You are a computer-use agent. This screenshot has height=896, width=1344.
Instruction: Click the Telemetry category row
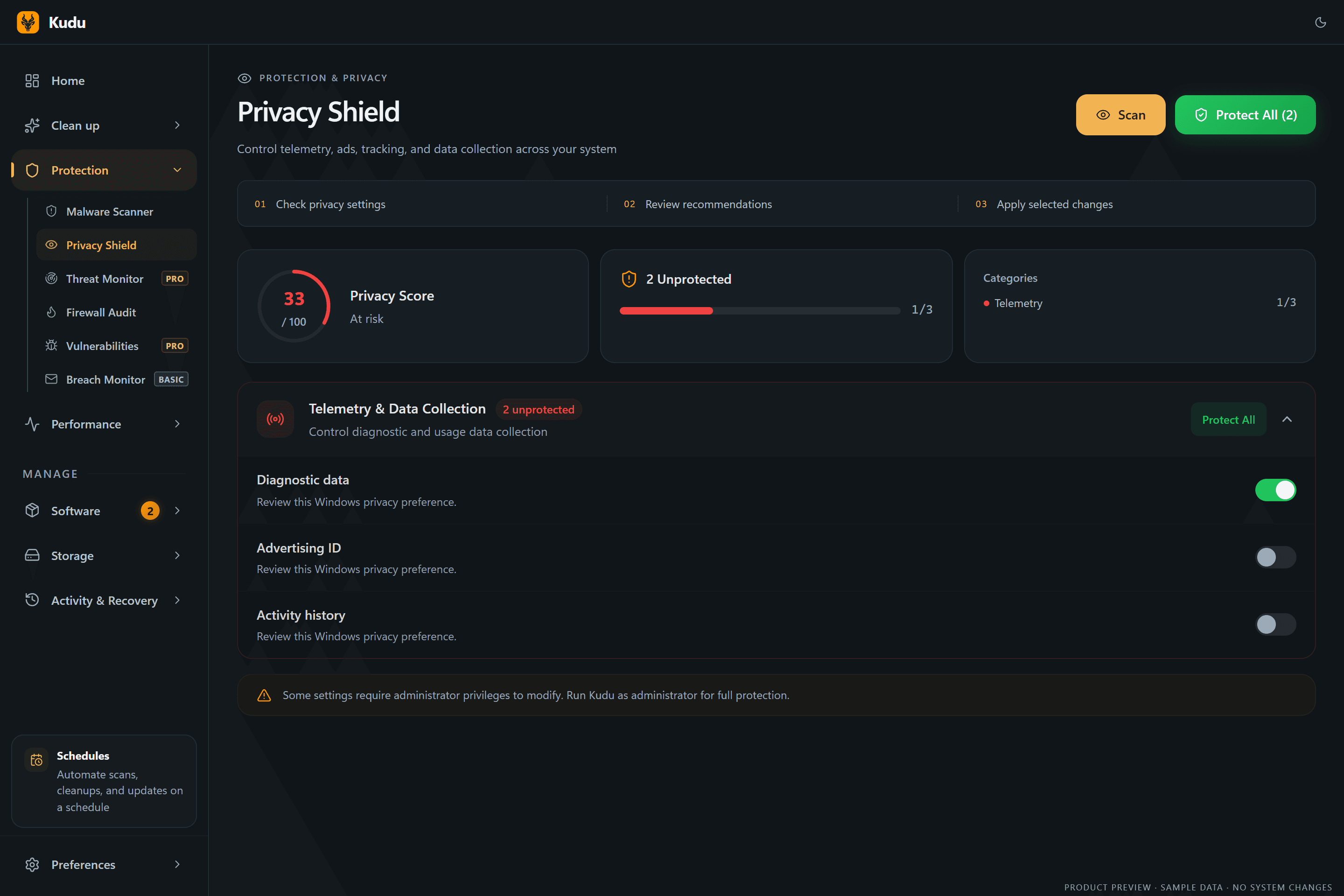pyautogui.click(x=1140, y=303)
